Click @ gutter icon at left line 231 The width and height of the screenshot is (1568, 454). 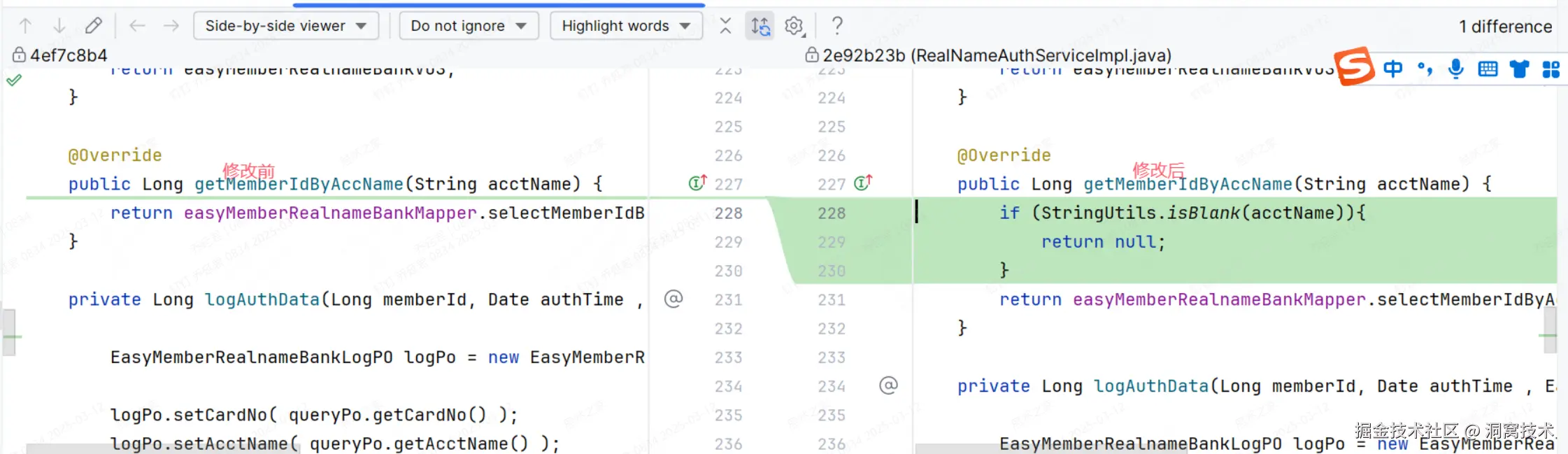tap(673, 299)
